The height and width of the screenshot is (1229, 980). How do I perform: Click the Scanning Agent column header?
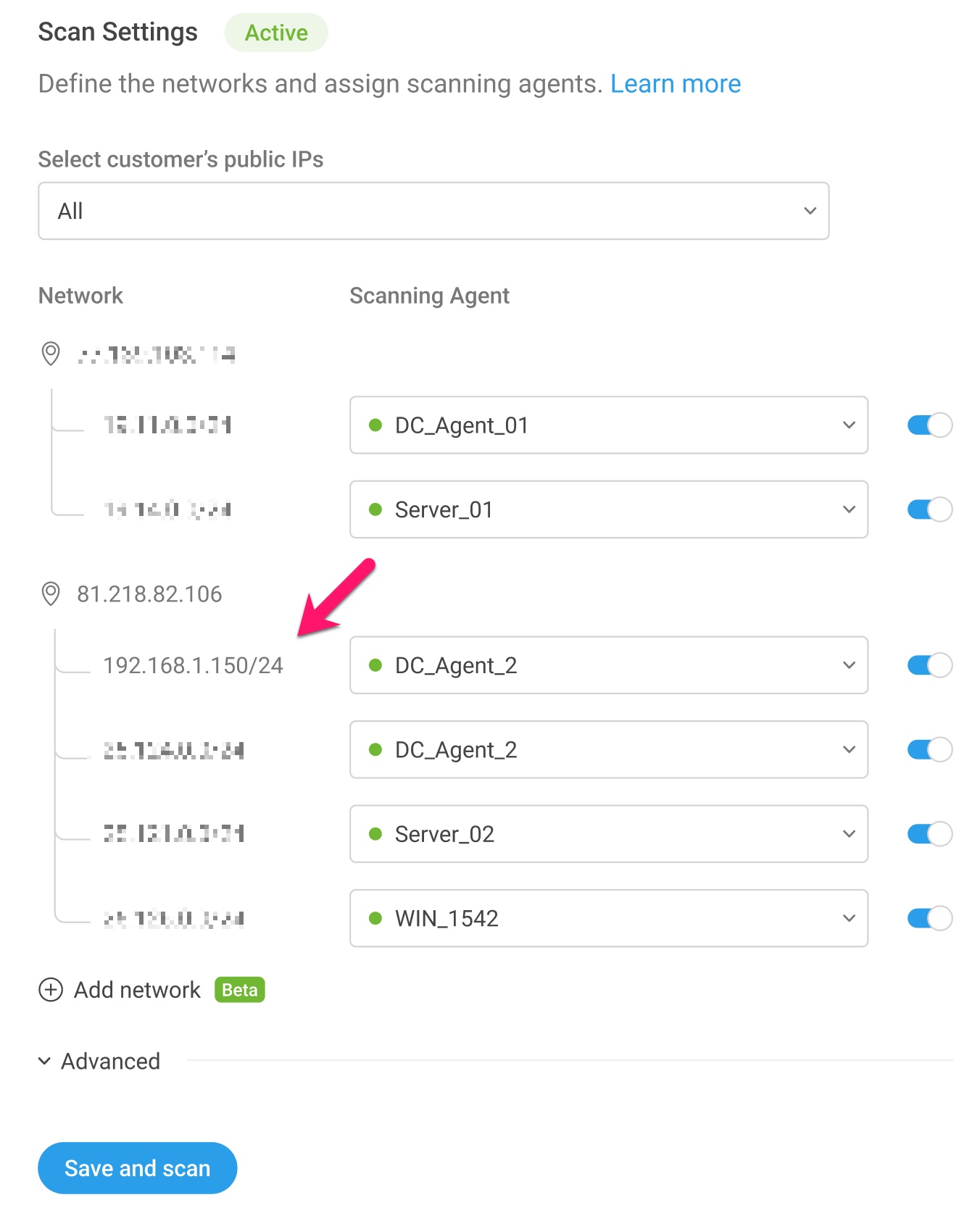[430, 296]
